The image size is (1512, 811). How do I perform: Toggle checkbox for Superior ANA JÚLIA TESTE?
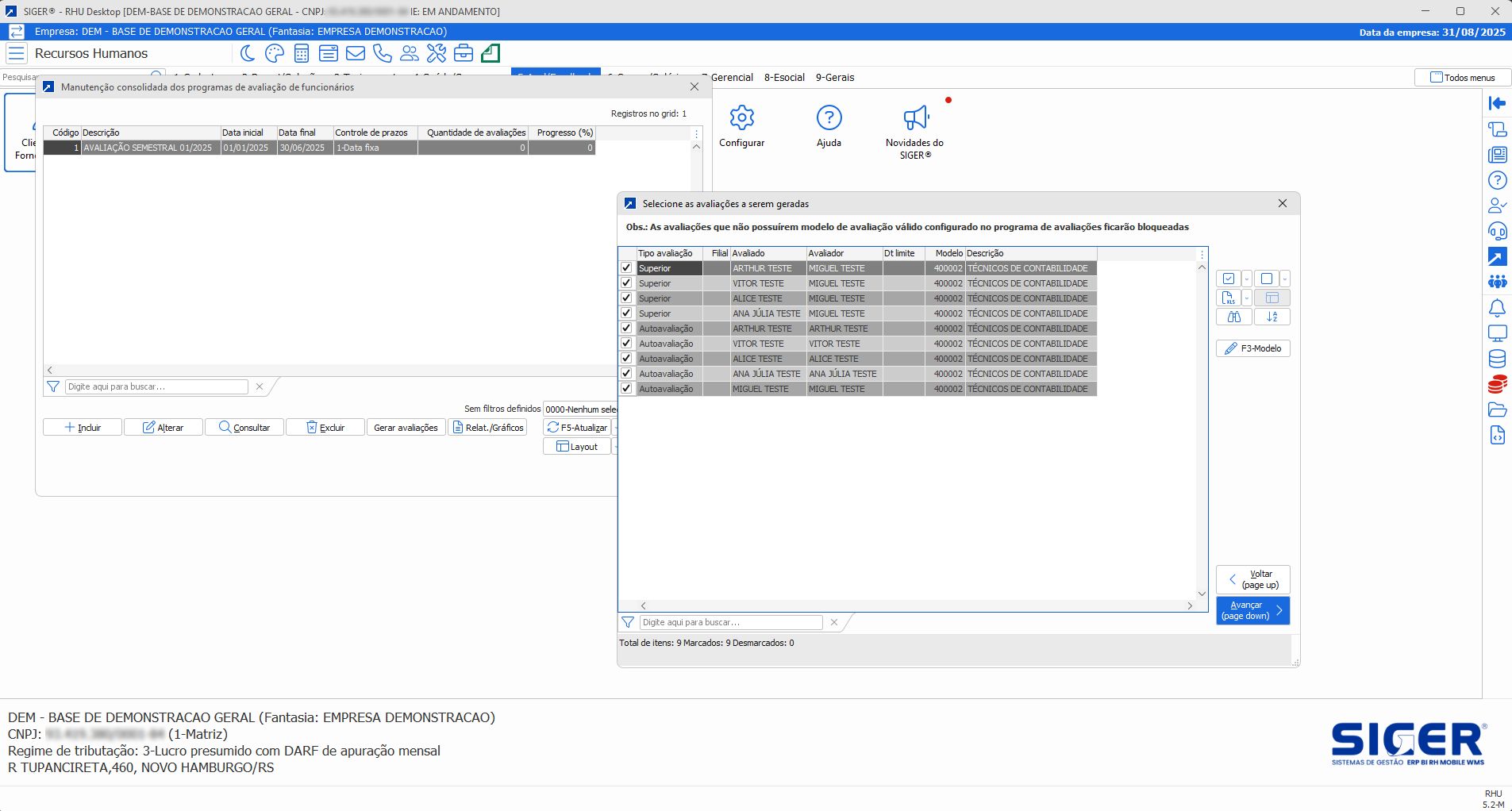tap(626, 313)
